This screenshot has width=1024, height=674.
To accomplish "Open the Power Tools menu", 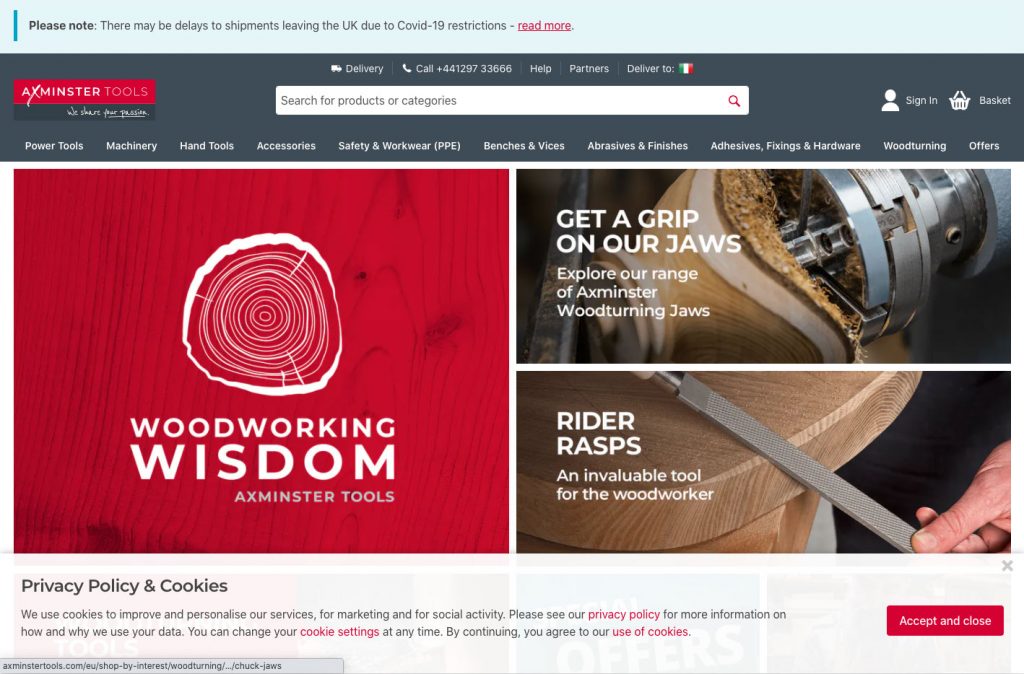I will tap(54, 146).
